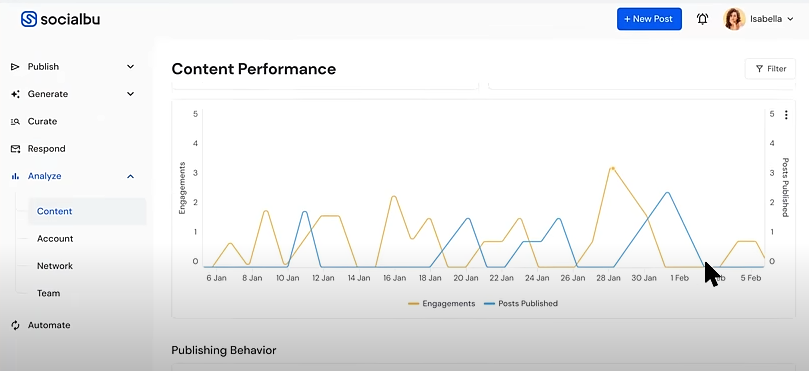Open the Network analytics page

55,266
